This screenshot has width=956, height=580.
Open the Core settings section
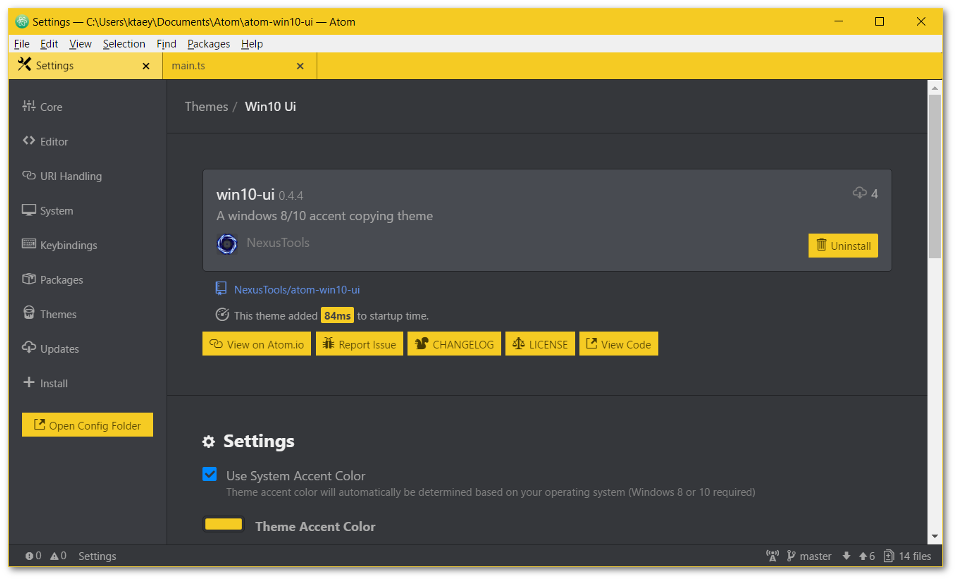point(43,107)
